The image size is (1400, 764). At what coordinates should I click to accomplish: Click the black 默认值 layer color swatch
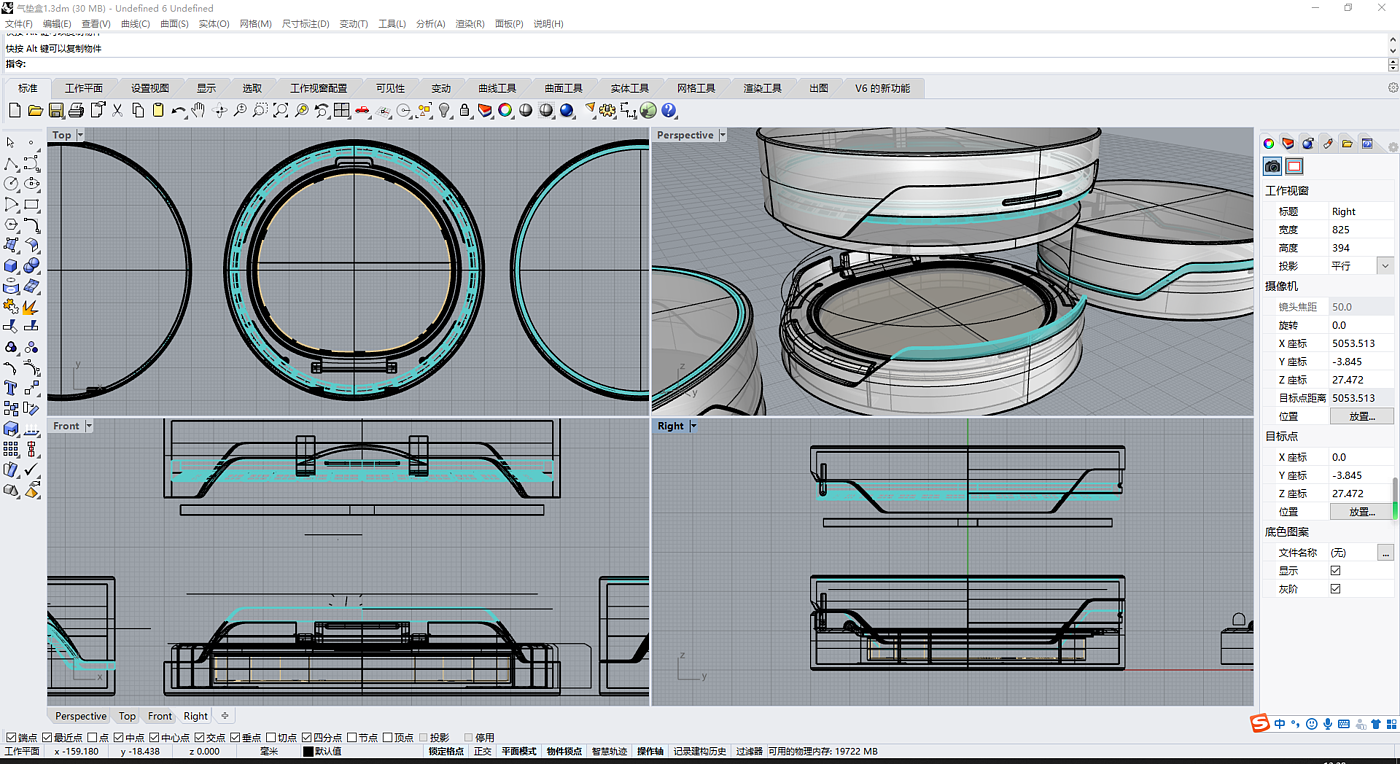308,751
